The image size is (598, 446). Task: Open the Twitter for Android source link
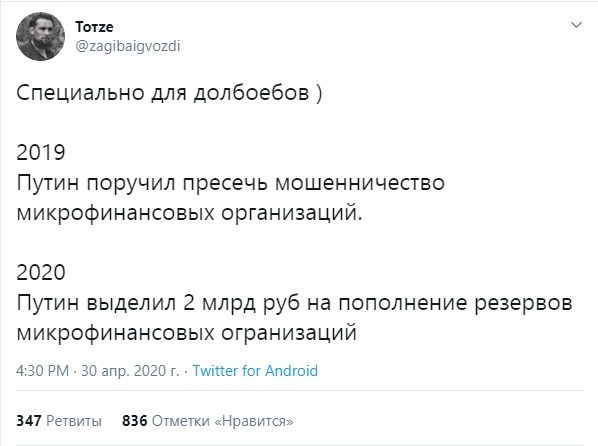coord(255,370)
